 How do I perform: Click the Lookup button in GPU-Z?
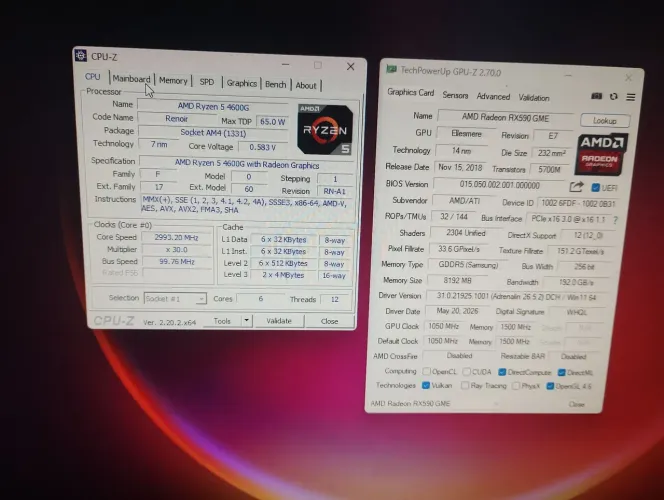pyautogui.click(x=605, y=121)
